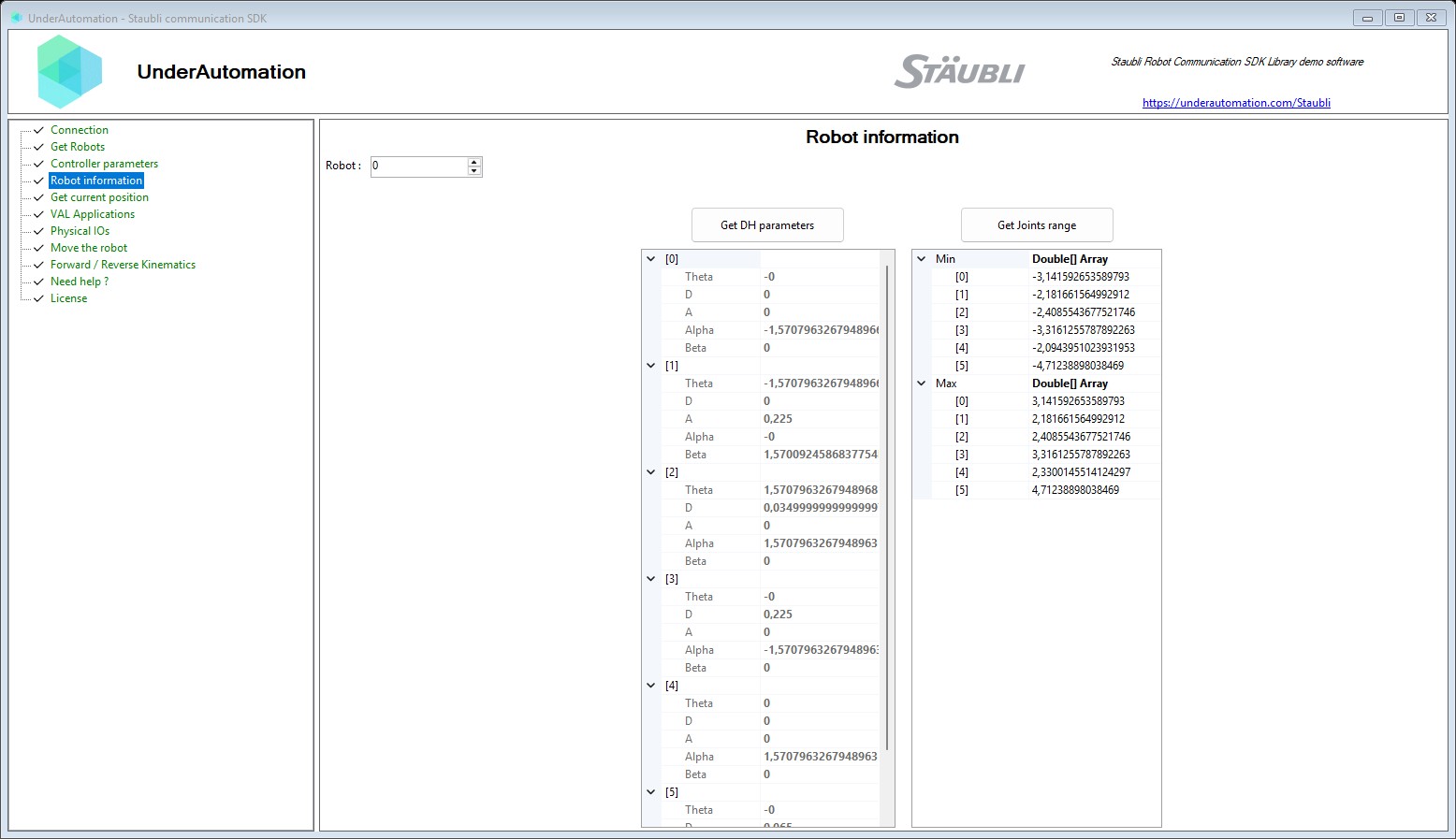Open the Connection page

pos(80,130)
